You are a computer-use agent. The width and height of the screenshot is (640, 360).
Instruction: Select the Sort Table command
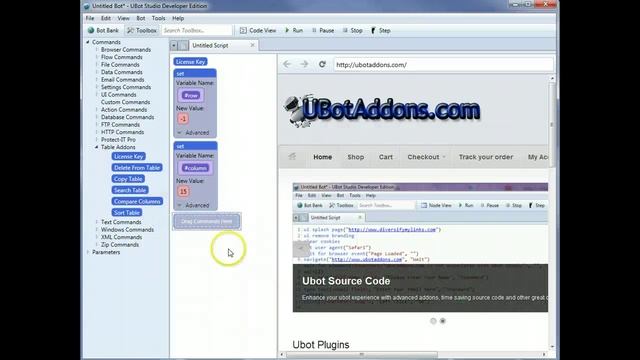[127, 213]
